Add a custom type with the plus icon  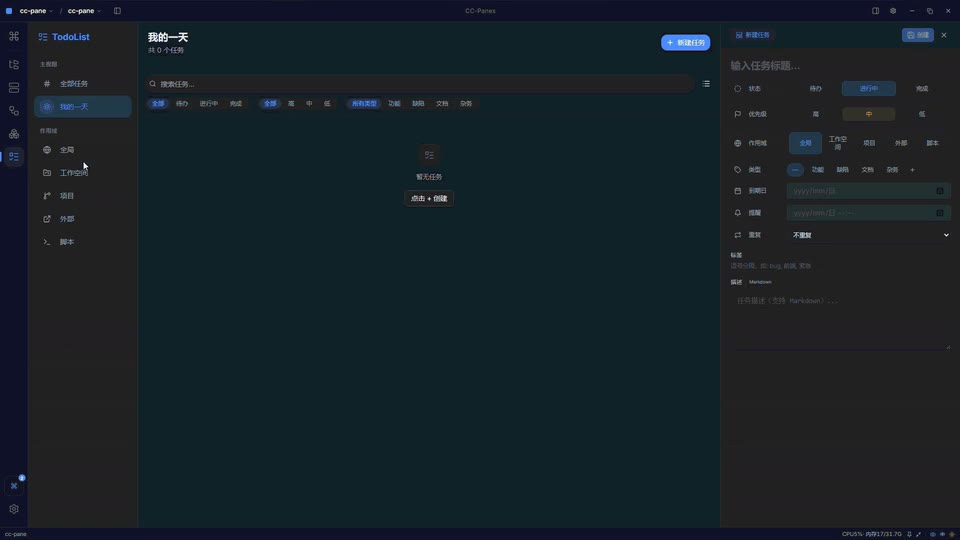[x=912, y=170]
